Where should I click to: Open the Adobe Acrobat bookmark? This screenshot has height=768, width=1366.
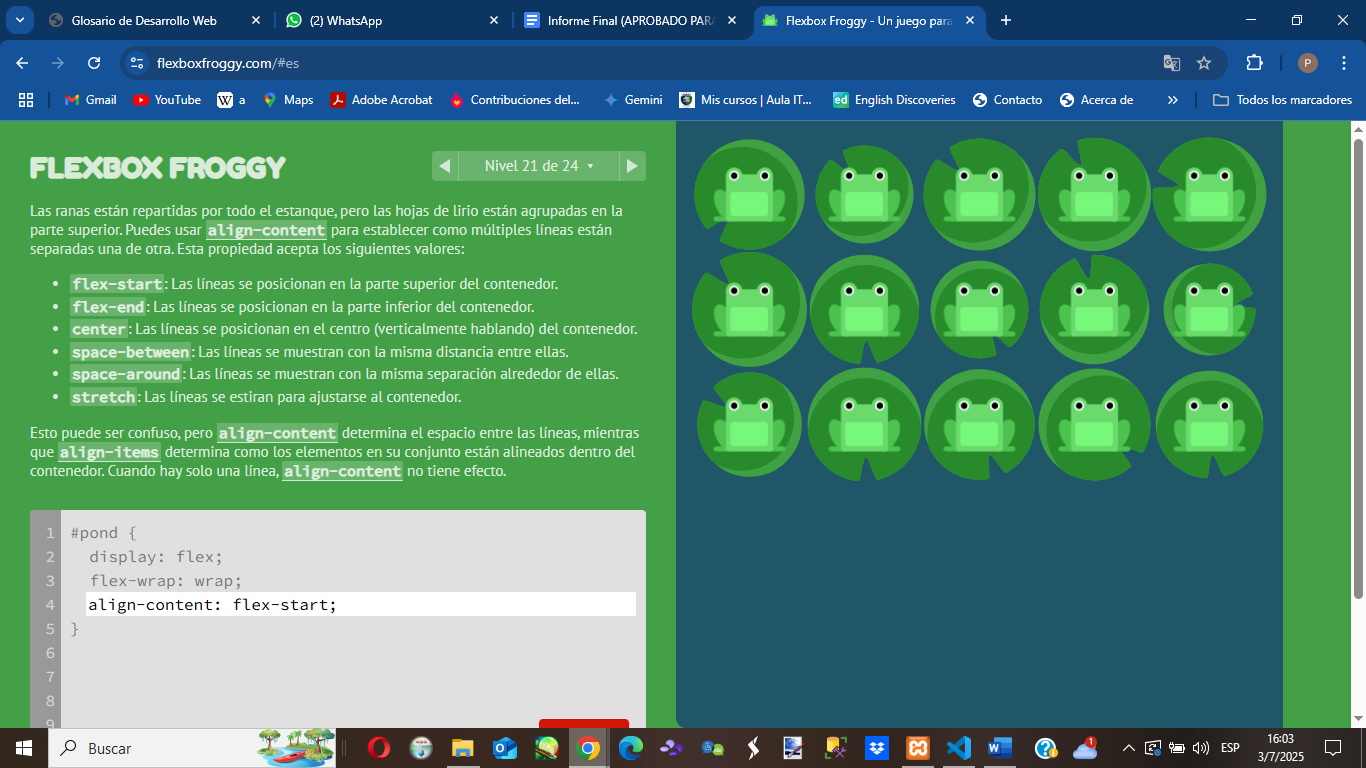tap(382, 100)
